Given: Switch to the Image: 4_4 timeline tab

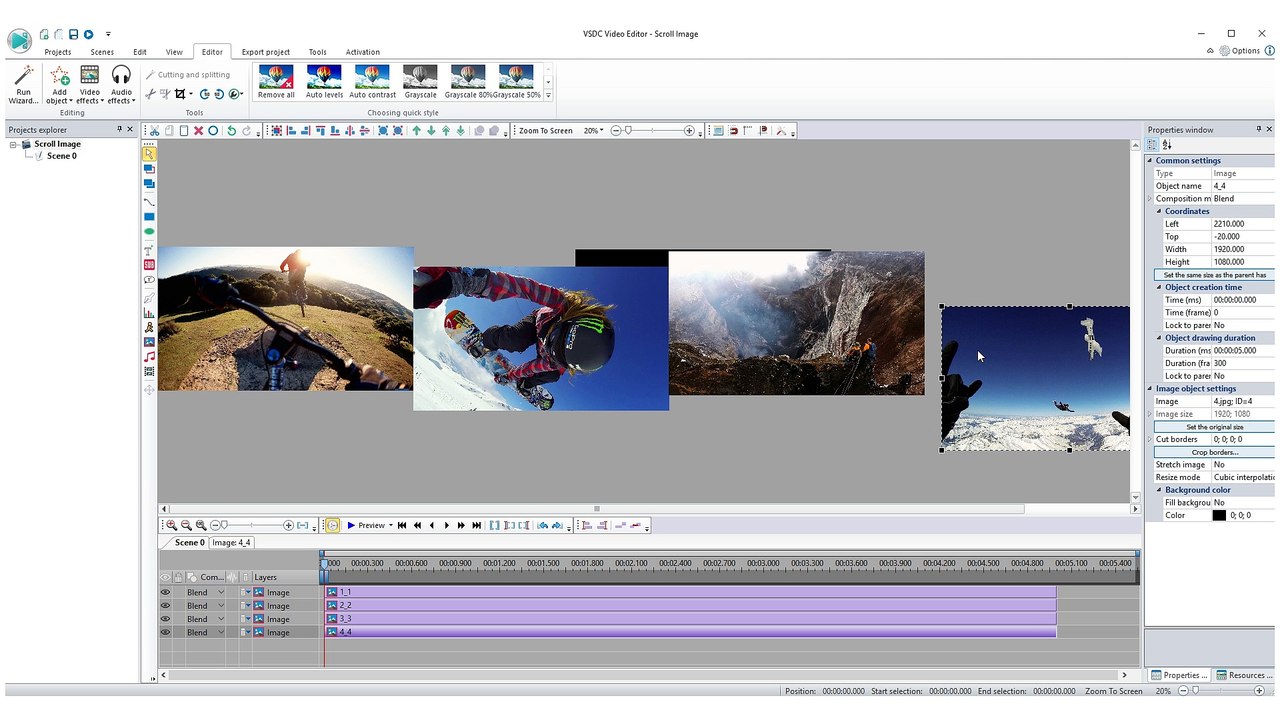Looking at the screenshot, I should click(231, 542).
